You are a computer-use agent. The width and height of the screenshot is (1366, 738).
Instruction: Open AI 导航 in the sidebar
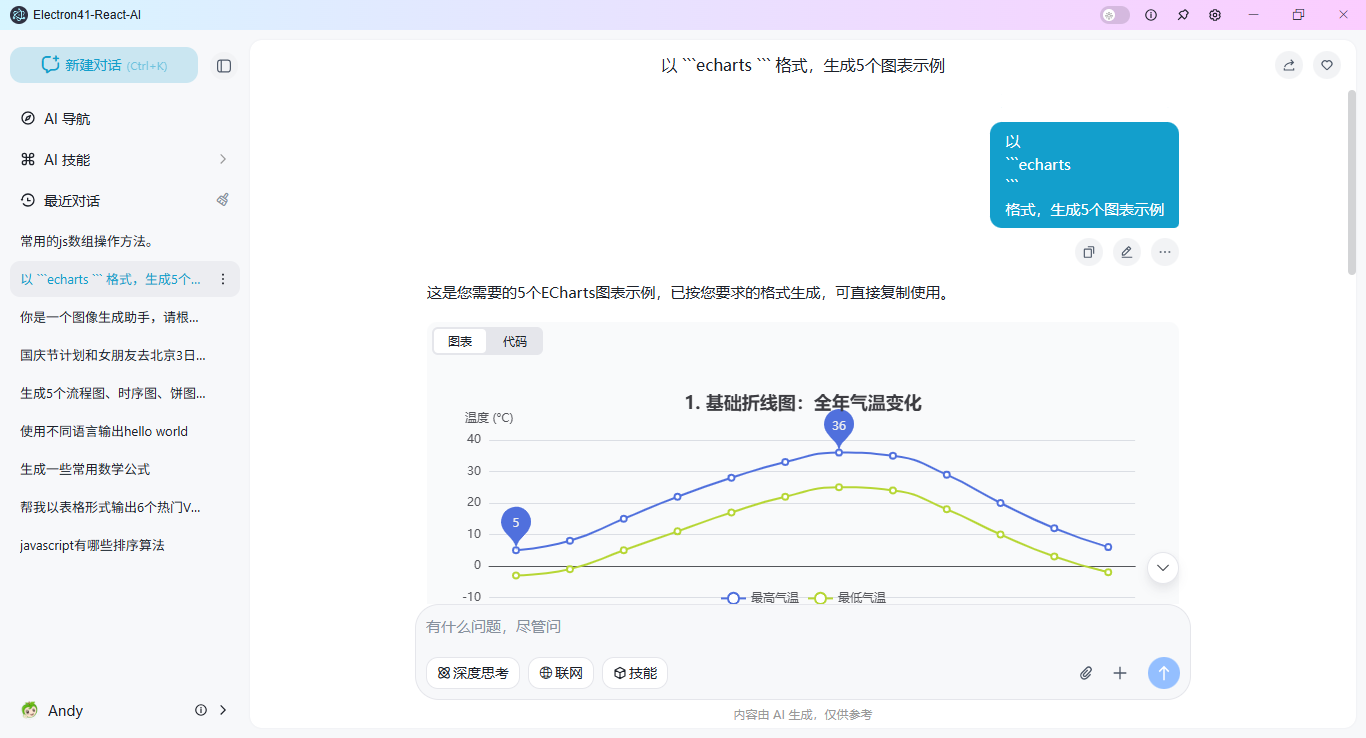click(125, 119)
